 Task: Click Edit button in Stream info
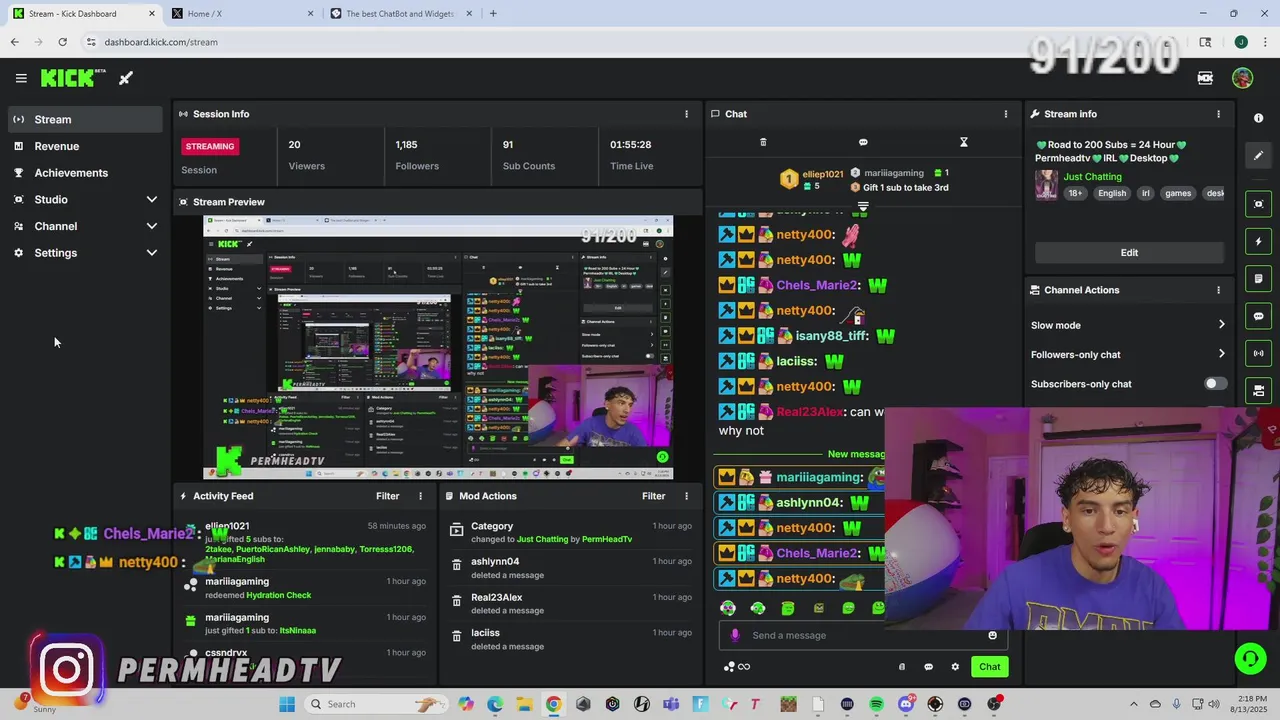[x=1129, y=253]
